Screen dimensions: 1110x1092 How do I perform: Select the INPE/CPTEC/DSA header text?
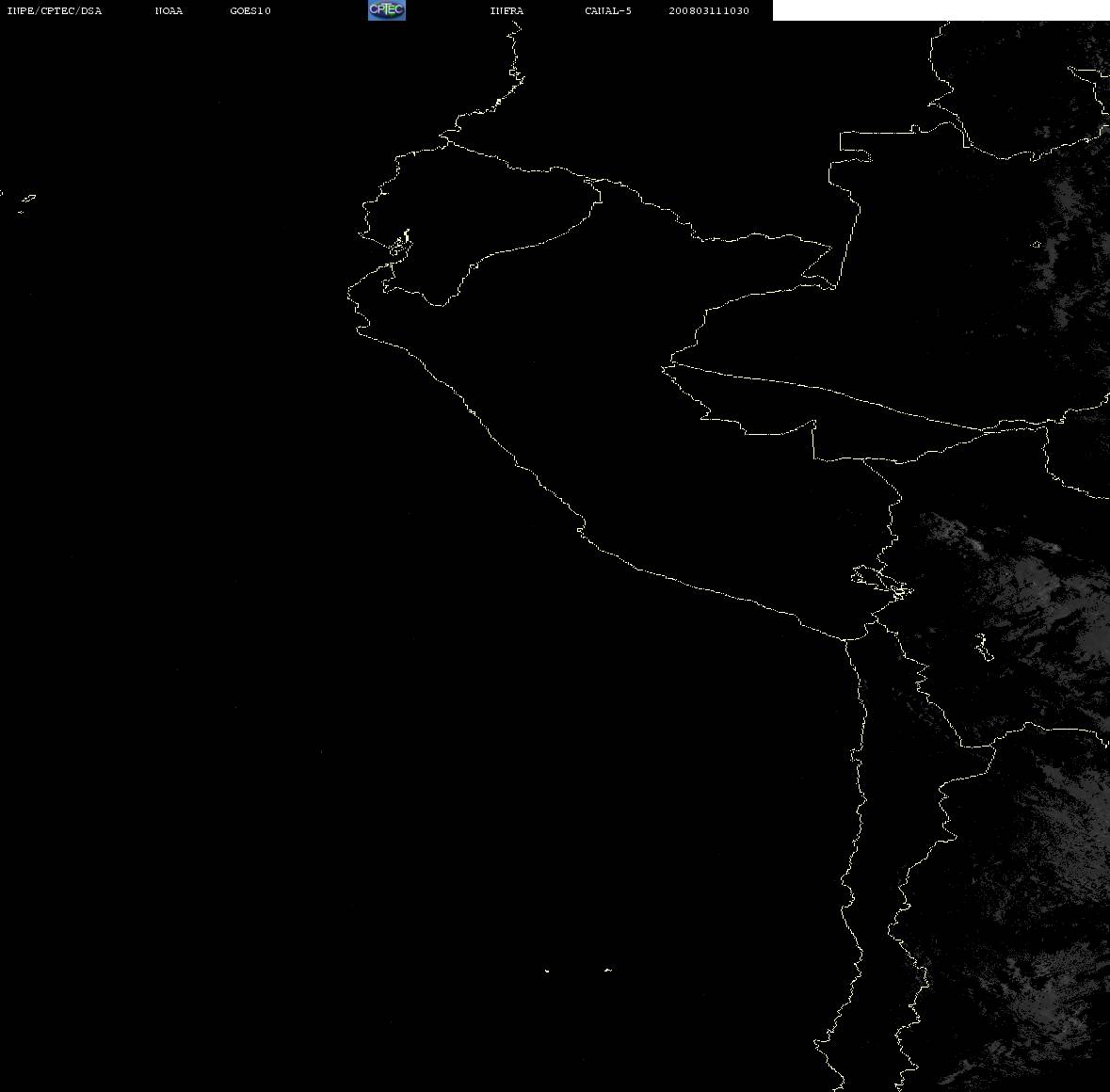click(x=54, y=10)
